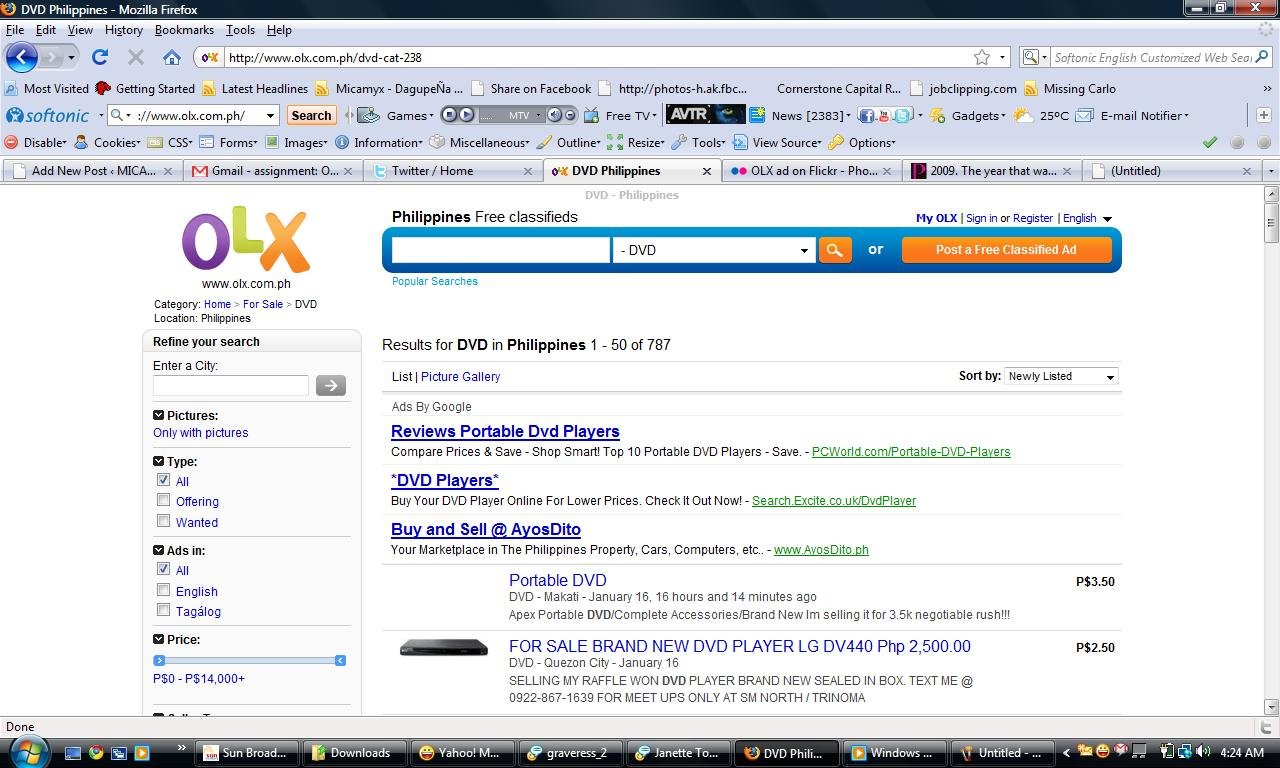Go back with the browser Back arrow
1280x768 pixels.
[x=22, y=57]
